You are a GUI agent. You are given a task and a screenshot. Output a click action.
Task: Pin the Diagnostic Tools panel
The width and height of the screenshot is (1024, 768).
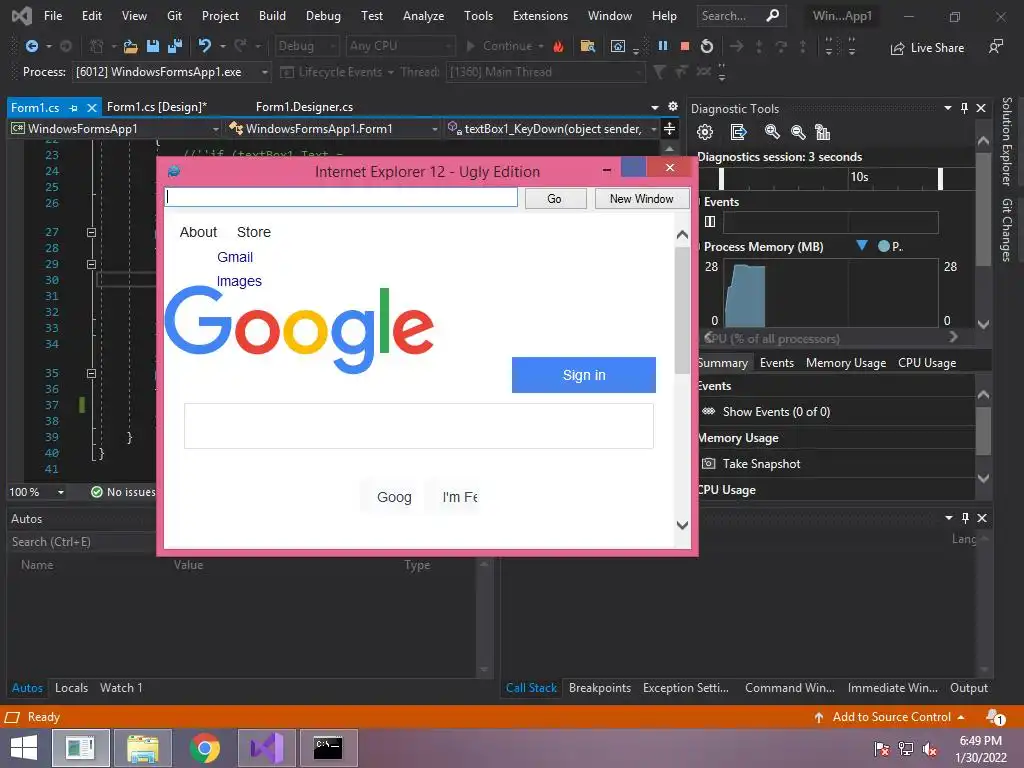pos(965,108)
